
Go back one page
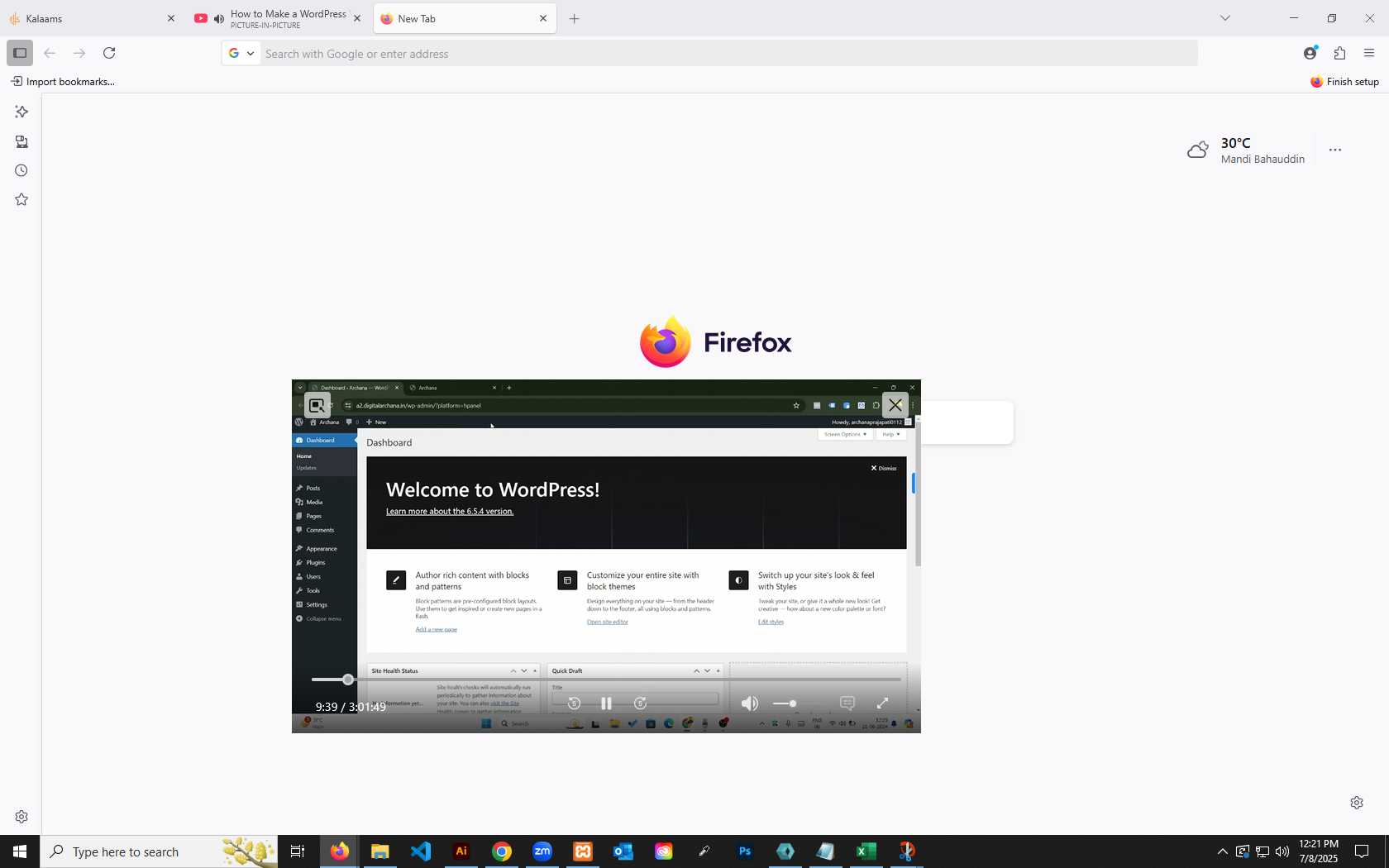pos(50,53)
